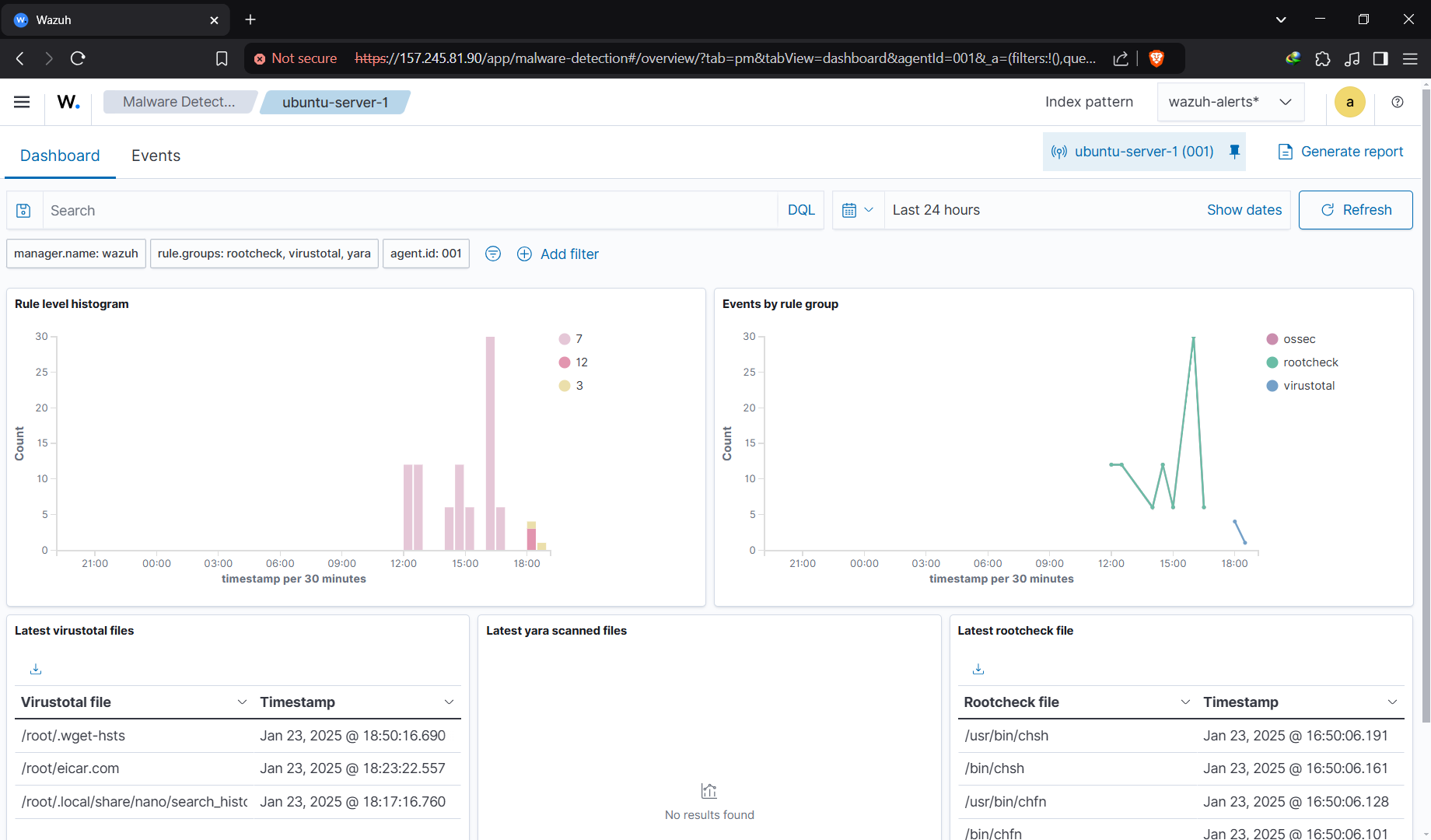Image resolution: width=1431 pixels, height=840 pixels.
Task: Click the Refresh button
Action: click(1356, 210)
